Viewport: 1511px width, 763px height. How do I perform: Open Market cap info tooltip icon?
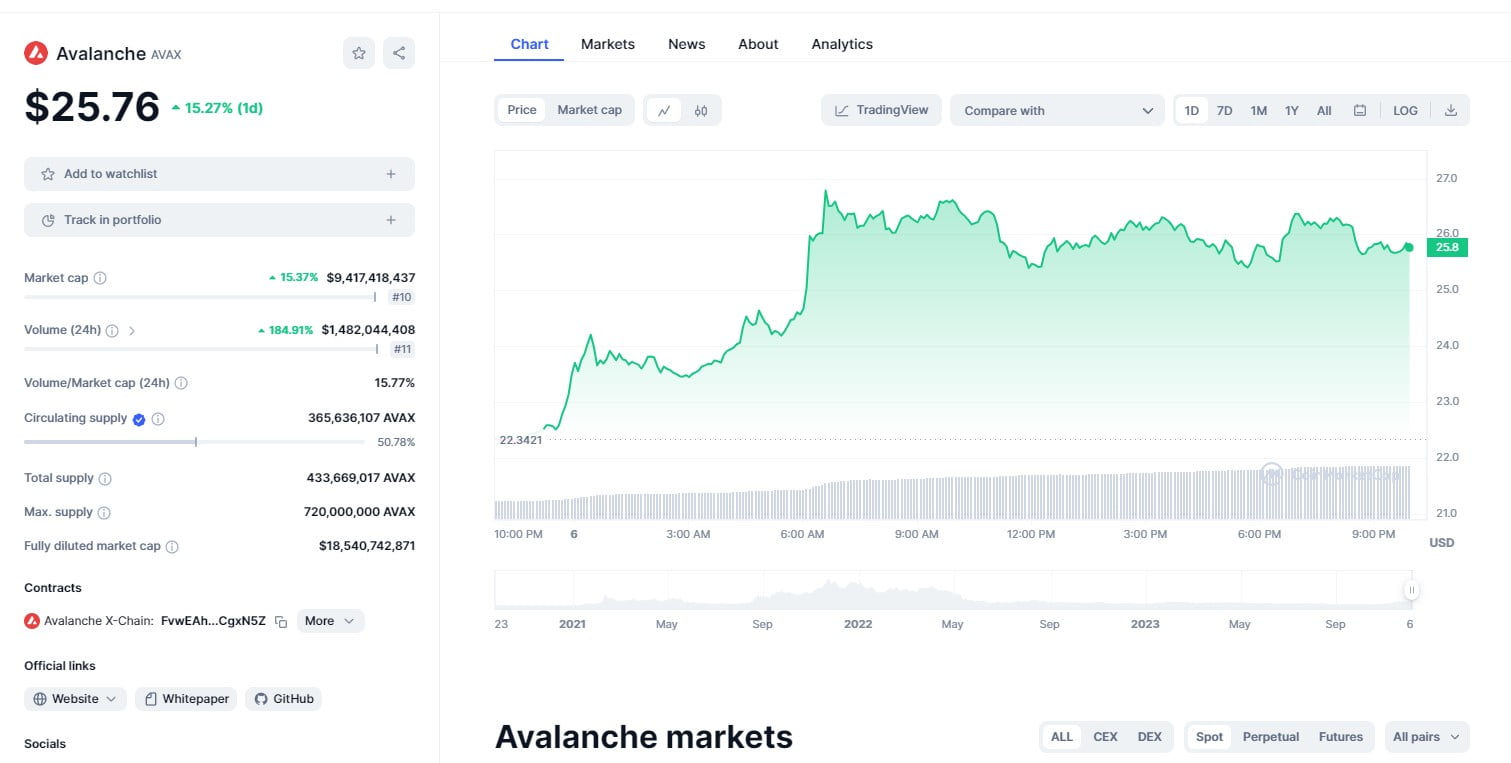coord(100,278)
